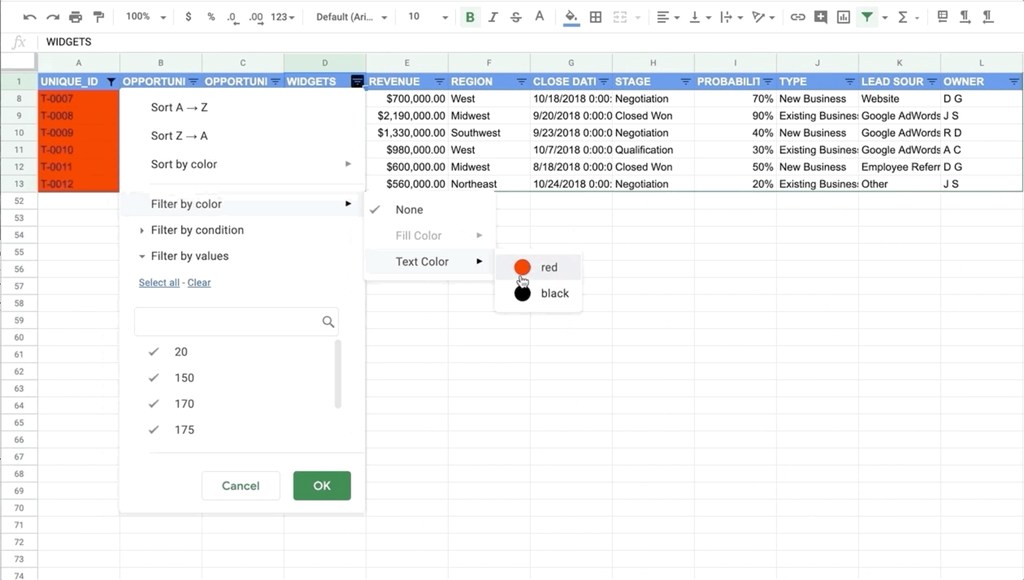Open the vertical align dropdown
The image size is (1024, 580).
coord(700,17)
